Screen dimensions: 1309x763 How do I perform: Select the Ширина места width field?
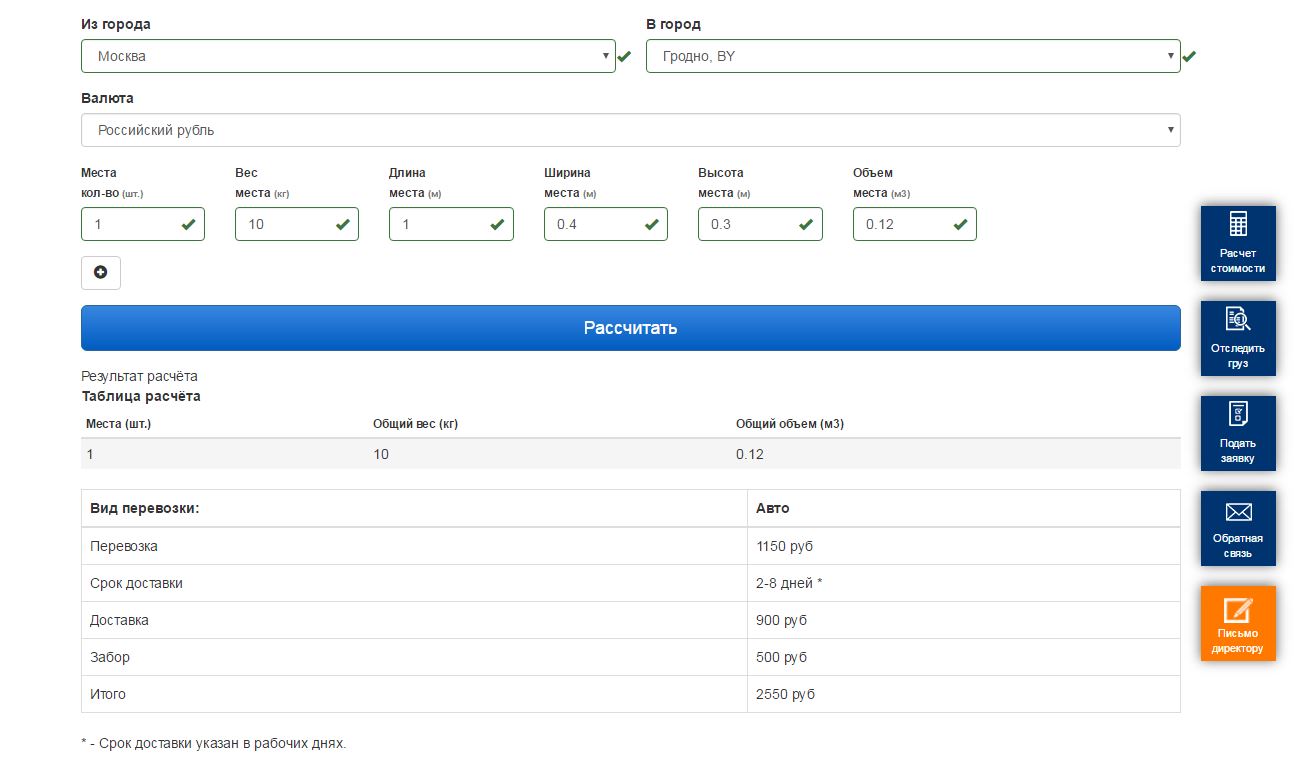point(595,224)
